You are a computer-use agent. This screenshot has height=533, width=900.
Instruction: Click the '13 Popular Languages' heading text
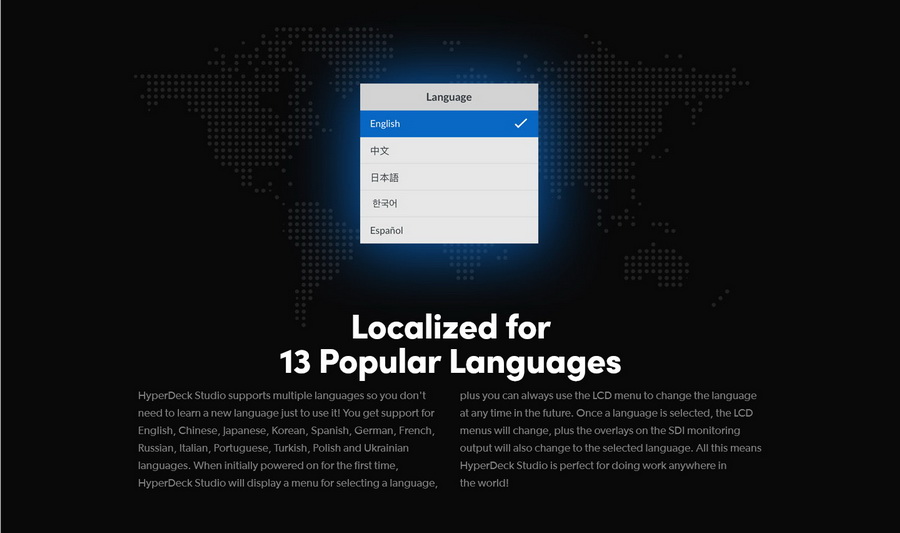[x=450, y=361]
